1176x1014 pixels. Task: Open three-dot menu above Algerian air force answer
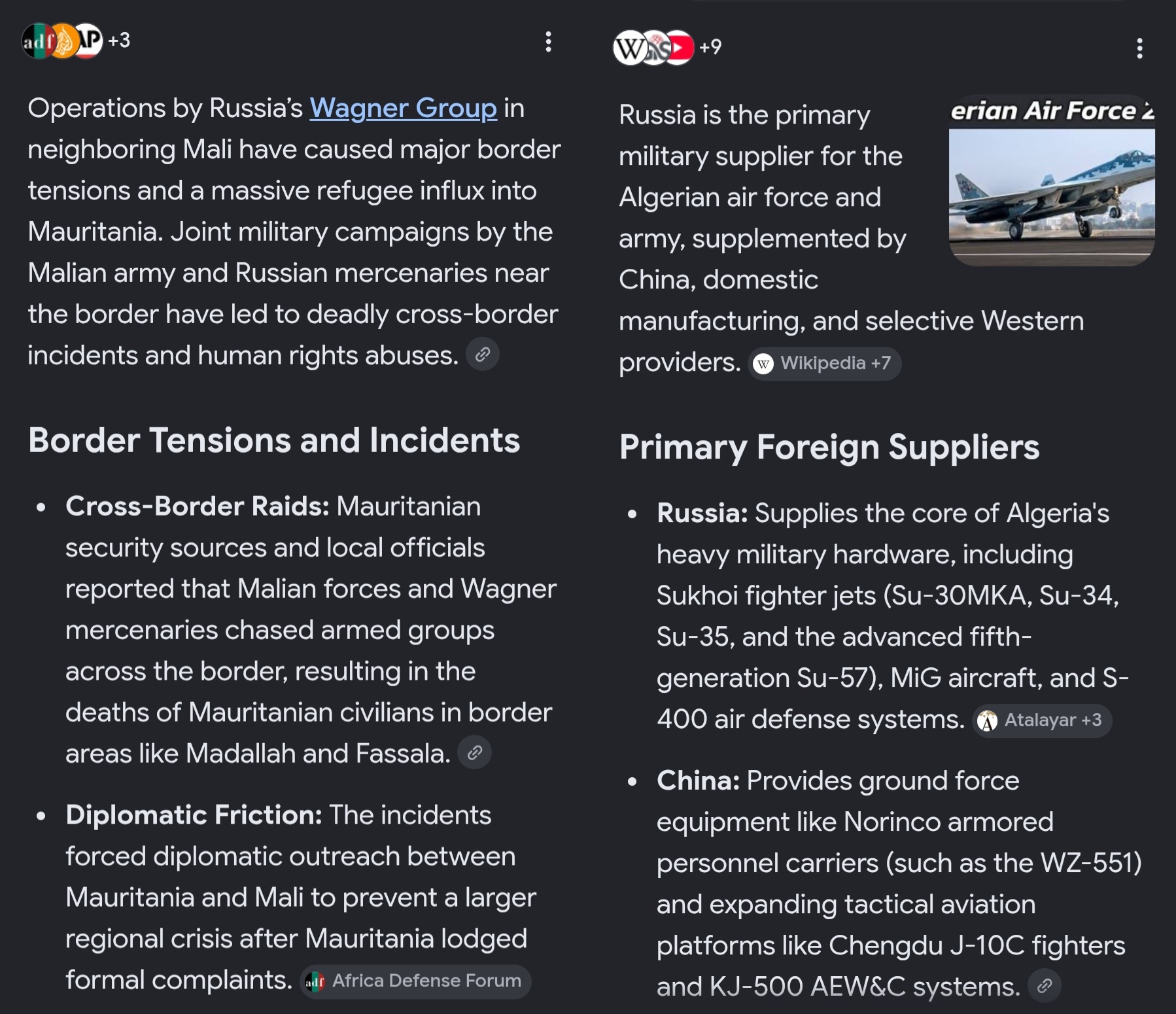click(x=1139, y=48)
